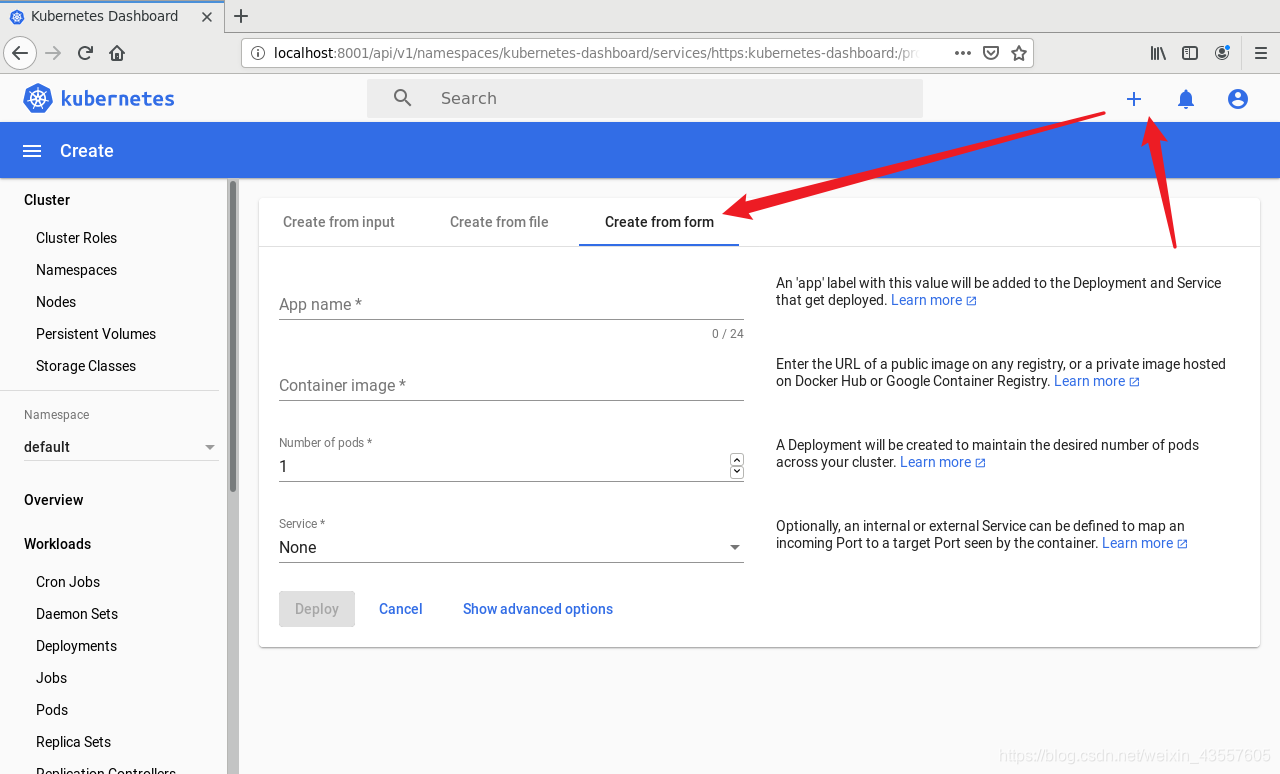Open a new browser tab
Image resolution: width=1280 pixels, height=774 pixels.
coord(241,16)
